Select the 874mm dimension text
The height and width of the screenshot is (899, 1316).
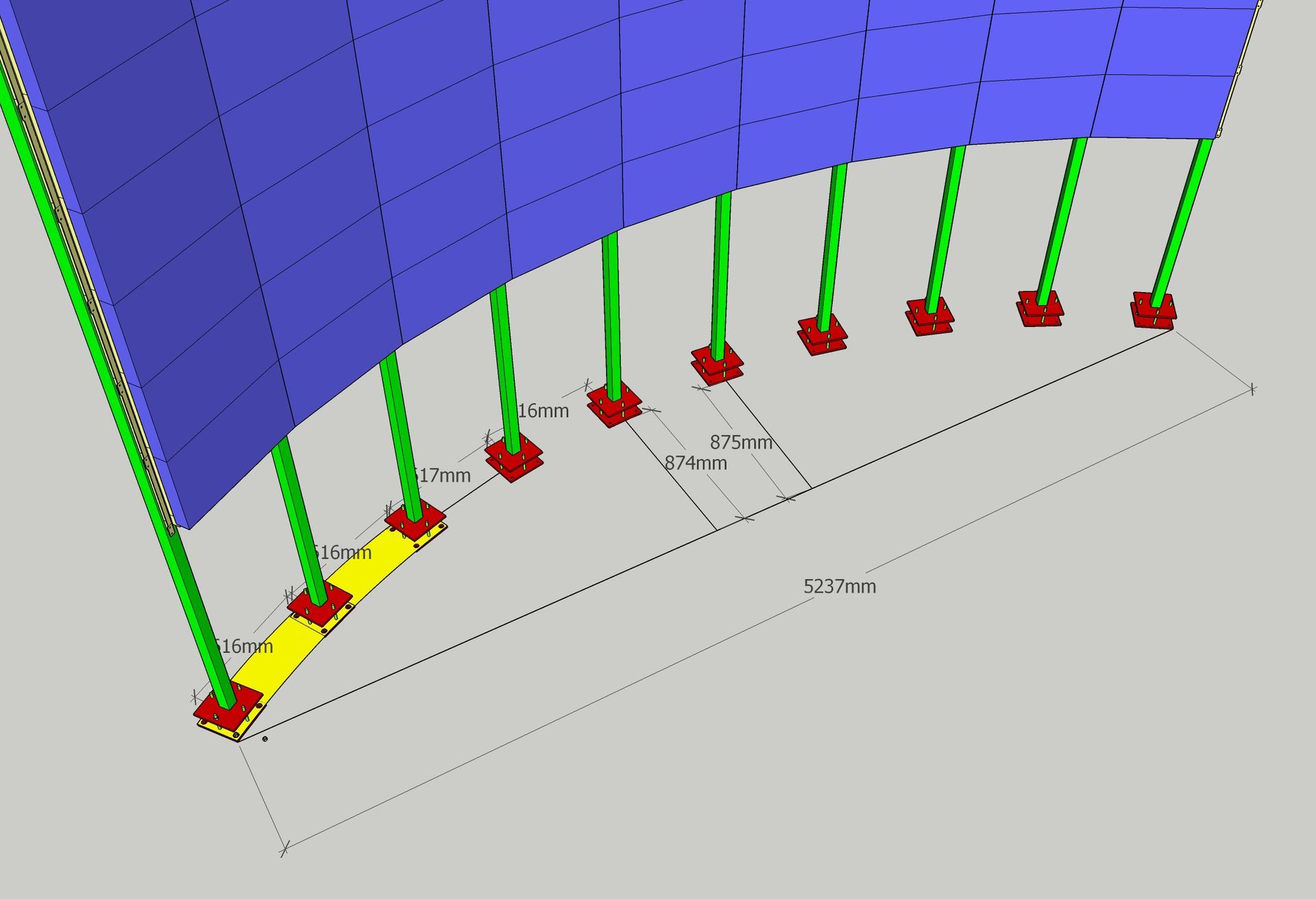tap(695, 464)
